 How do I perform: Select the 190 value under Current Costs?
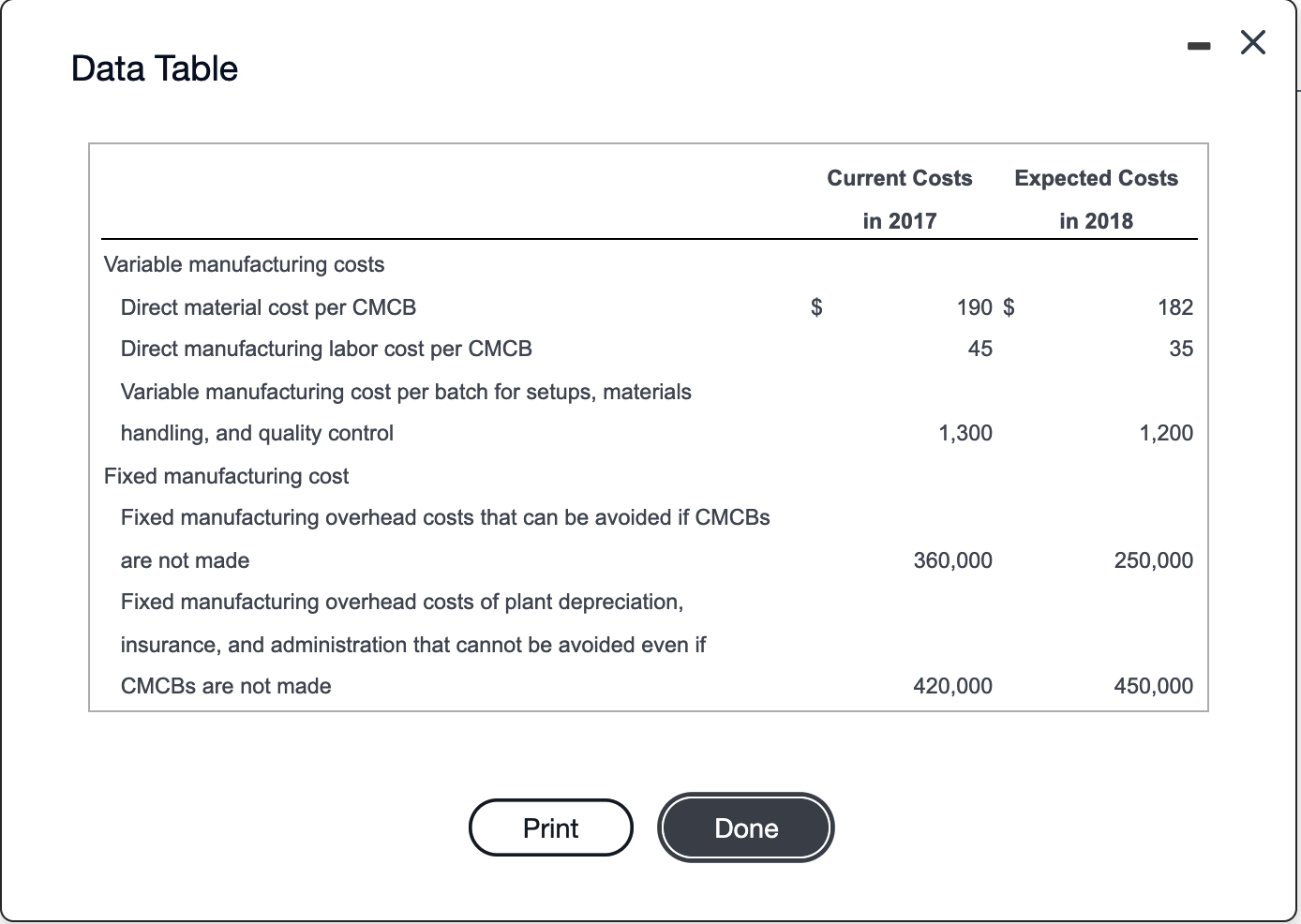[975, 307]
